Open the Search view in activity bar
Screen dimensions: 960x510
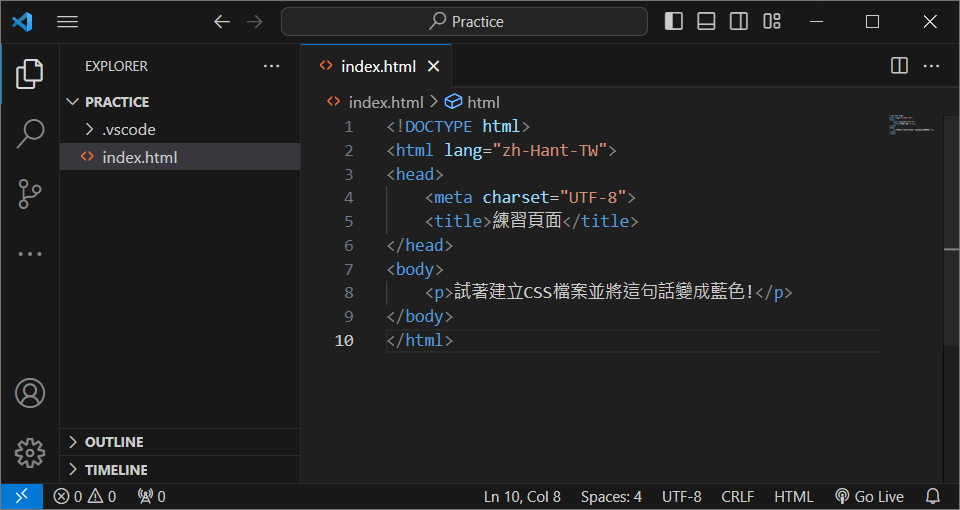click(30, 133)
